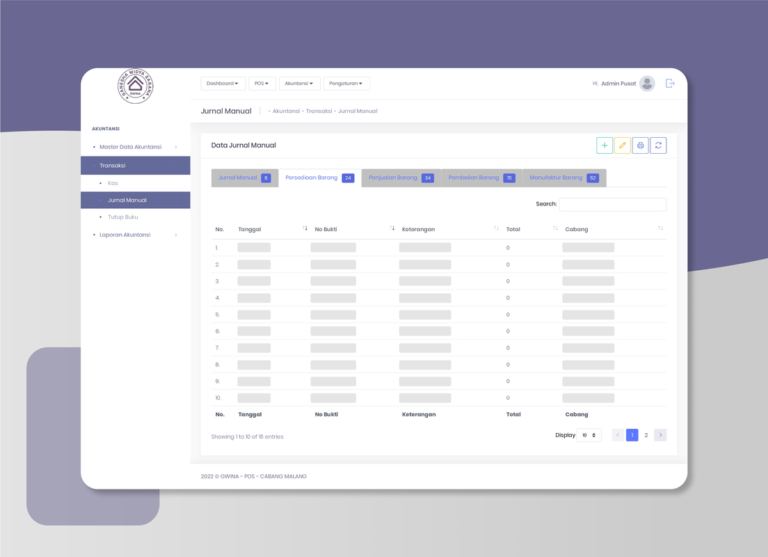768x557 pixels.
Task: Click the footer '2022 © GWINA - POS - CABANG MALANG'
Action: pos(254,477)
